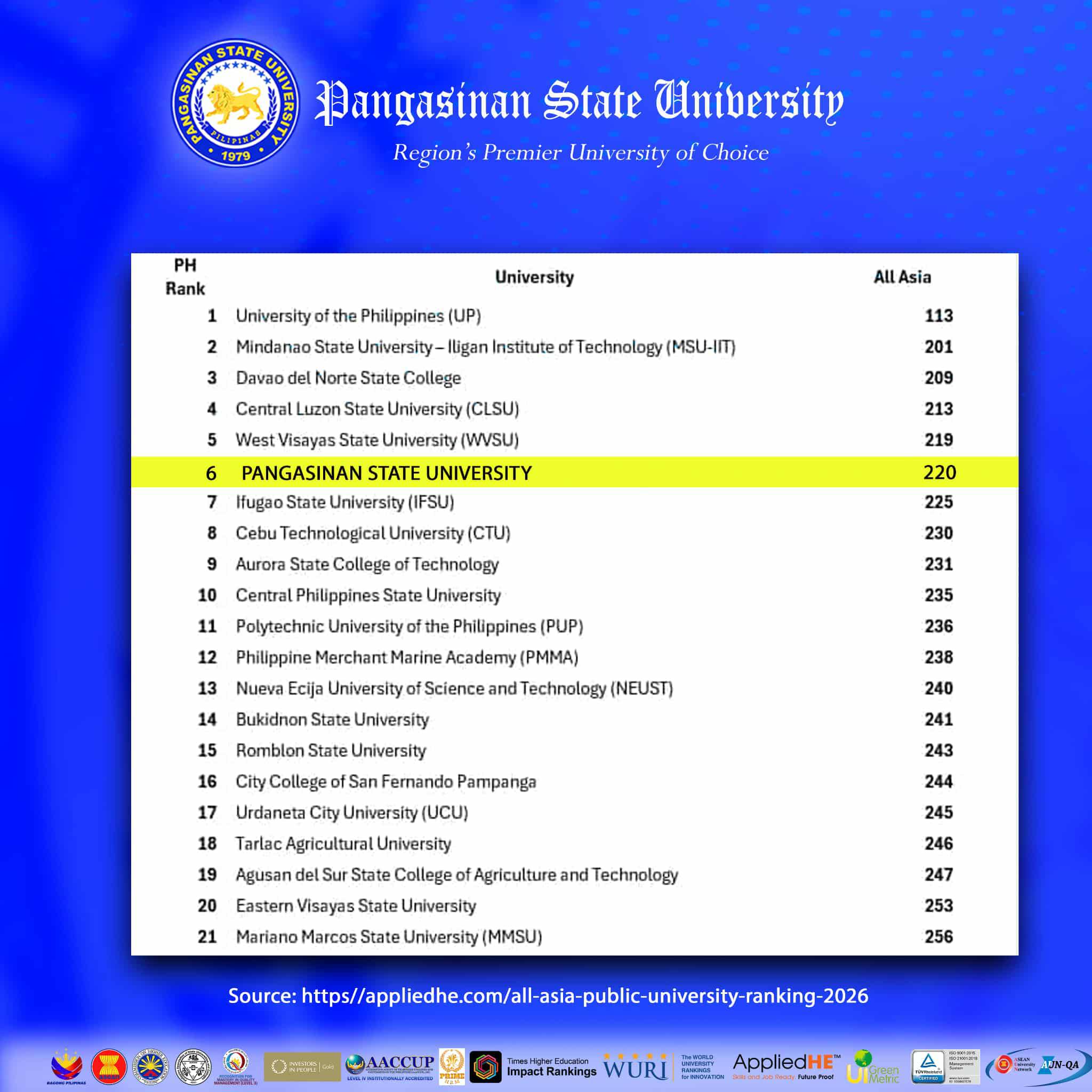
Task: Click the UI GreenMetric logo
Action: point(872,1067)
